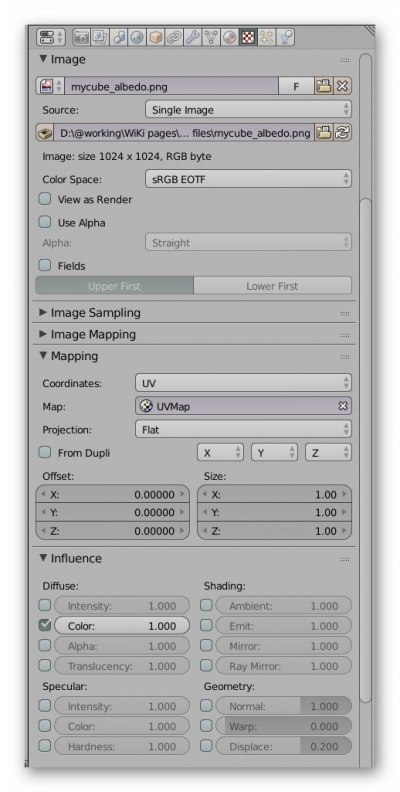Open the Object Data tab (triangle mesh icon)
The height and width of the screenshot is (792, 400).
coord(211,37)
